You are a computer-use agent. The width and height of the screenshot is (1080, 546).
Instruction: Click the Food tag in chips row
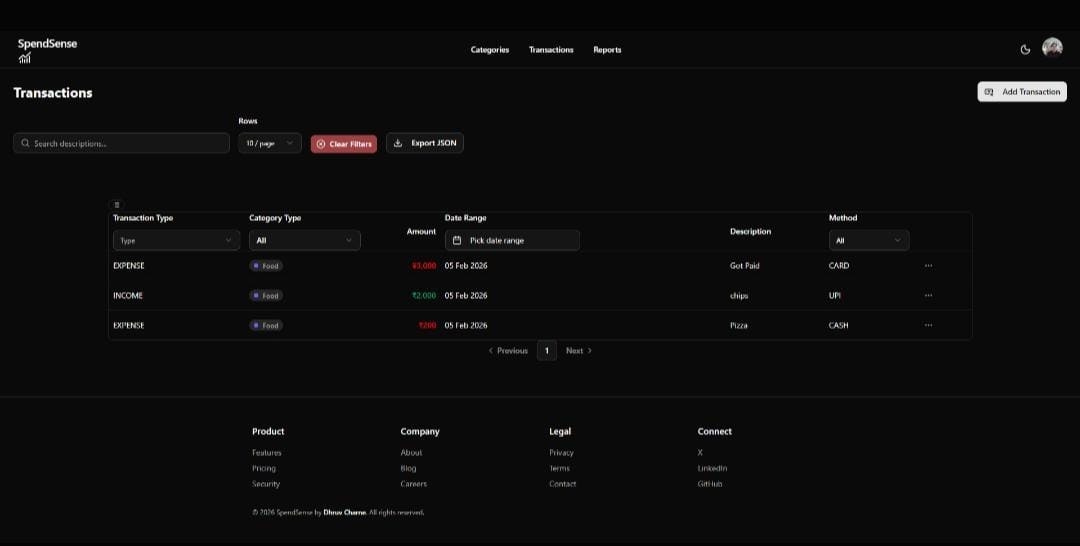[266, 295]
